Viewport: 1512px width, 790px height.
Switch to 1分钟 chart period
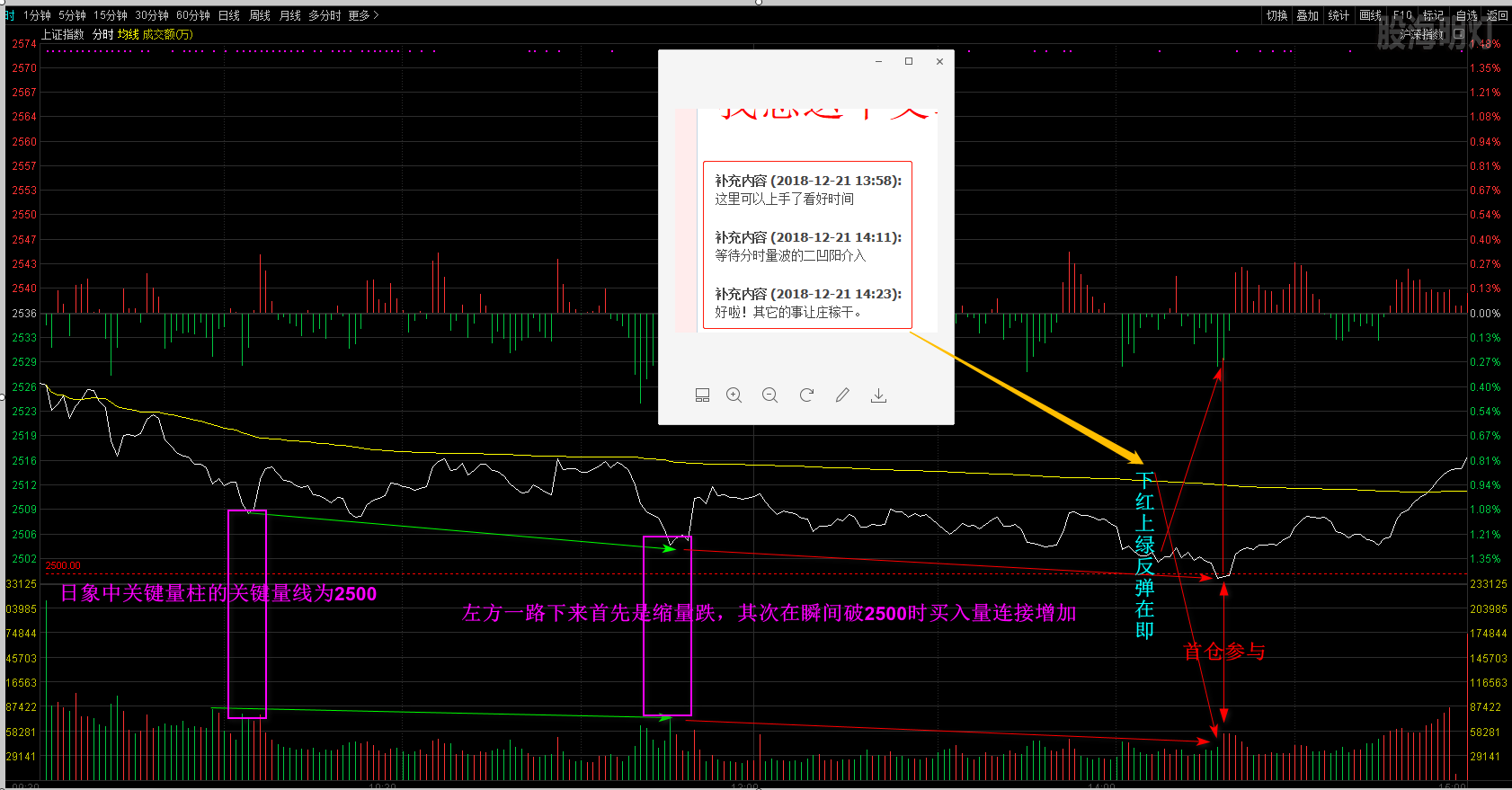37,15
